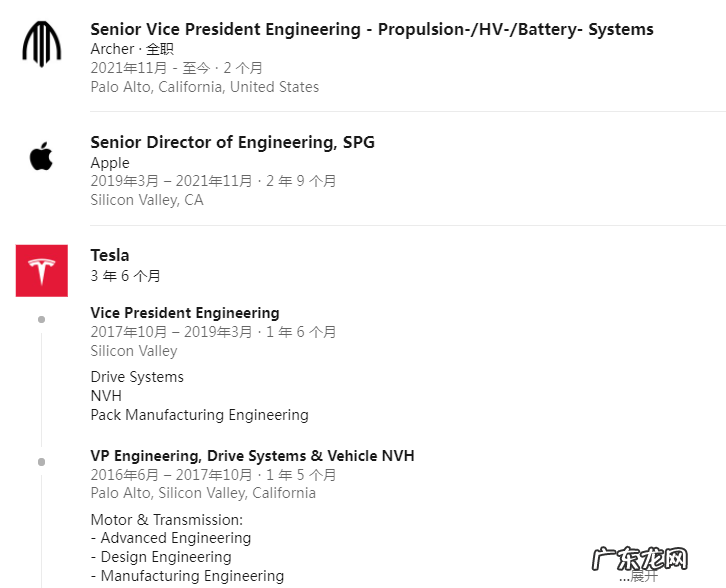Open the Tesla logo thumbnail

41,270
